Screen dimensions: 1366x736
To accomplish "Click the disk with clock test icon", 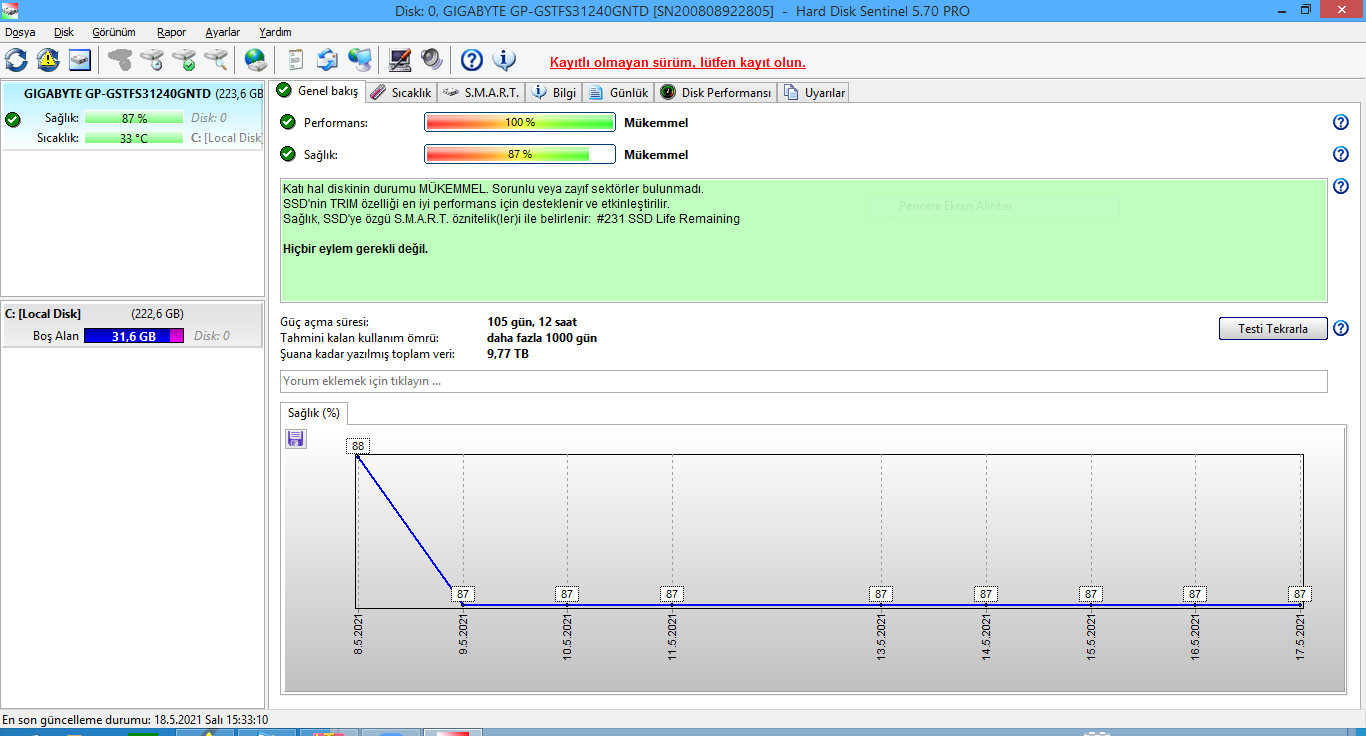I will (x=152, y=60).
